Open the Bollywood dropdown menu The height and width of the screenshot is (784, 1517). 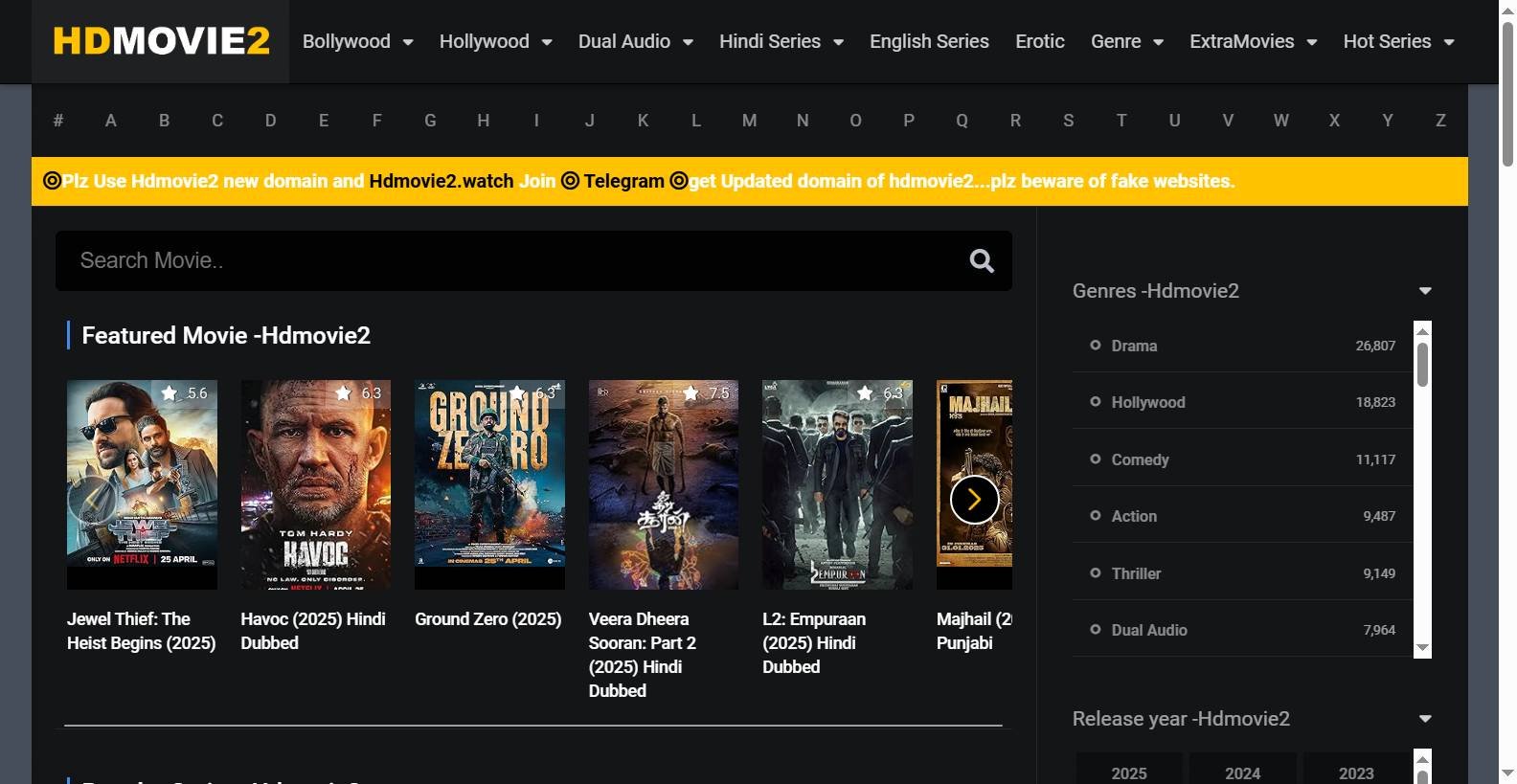point(358,41)
